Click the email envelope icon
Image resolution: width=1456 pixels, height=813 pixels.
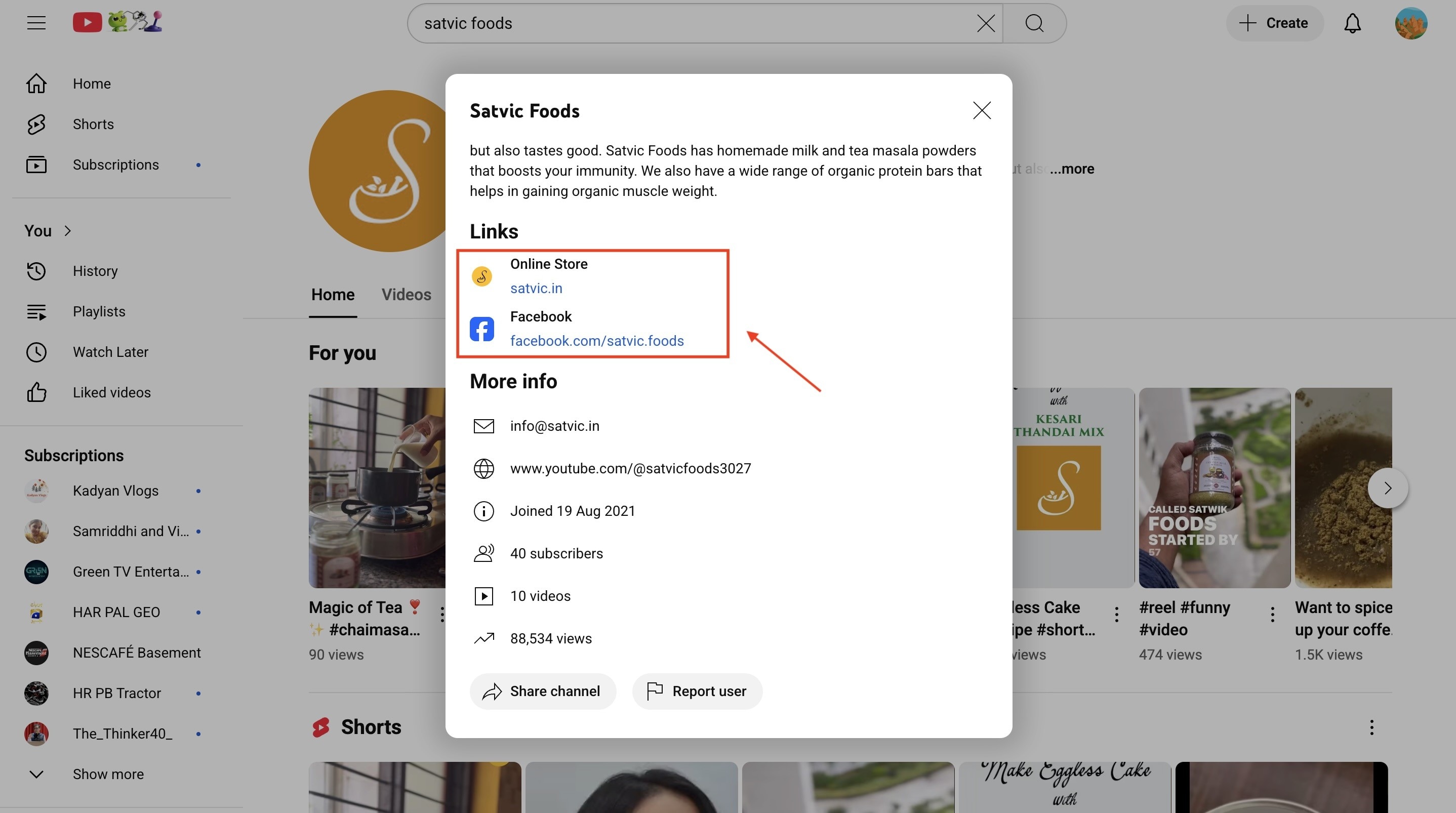click(484, 426)
